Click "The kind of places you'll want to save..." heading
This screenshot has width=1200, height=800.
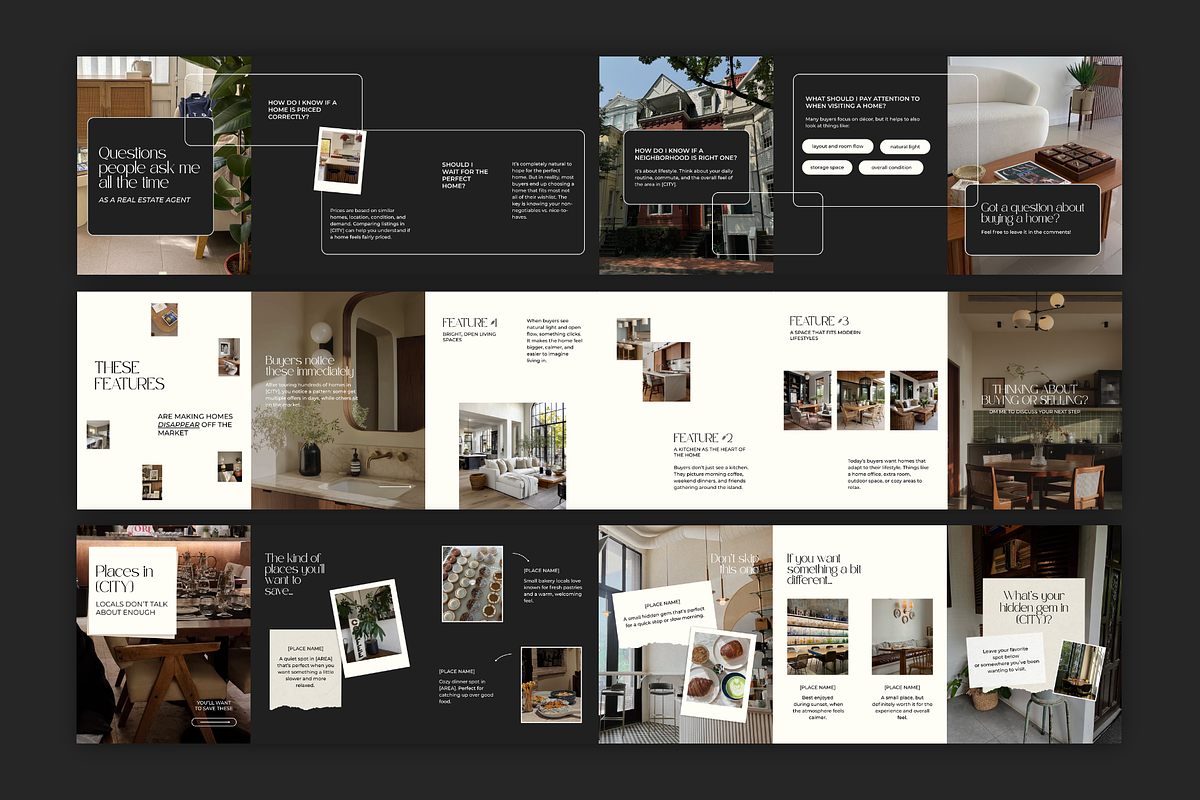click(x=294, y=574)
